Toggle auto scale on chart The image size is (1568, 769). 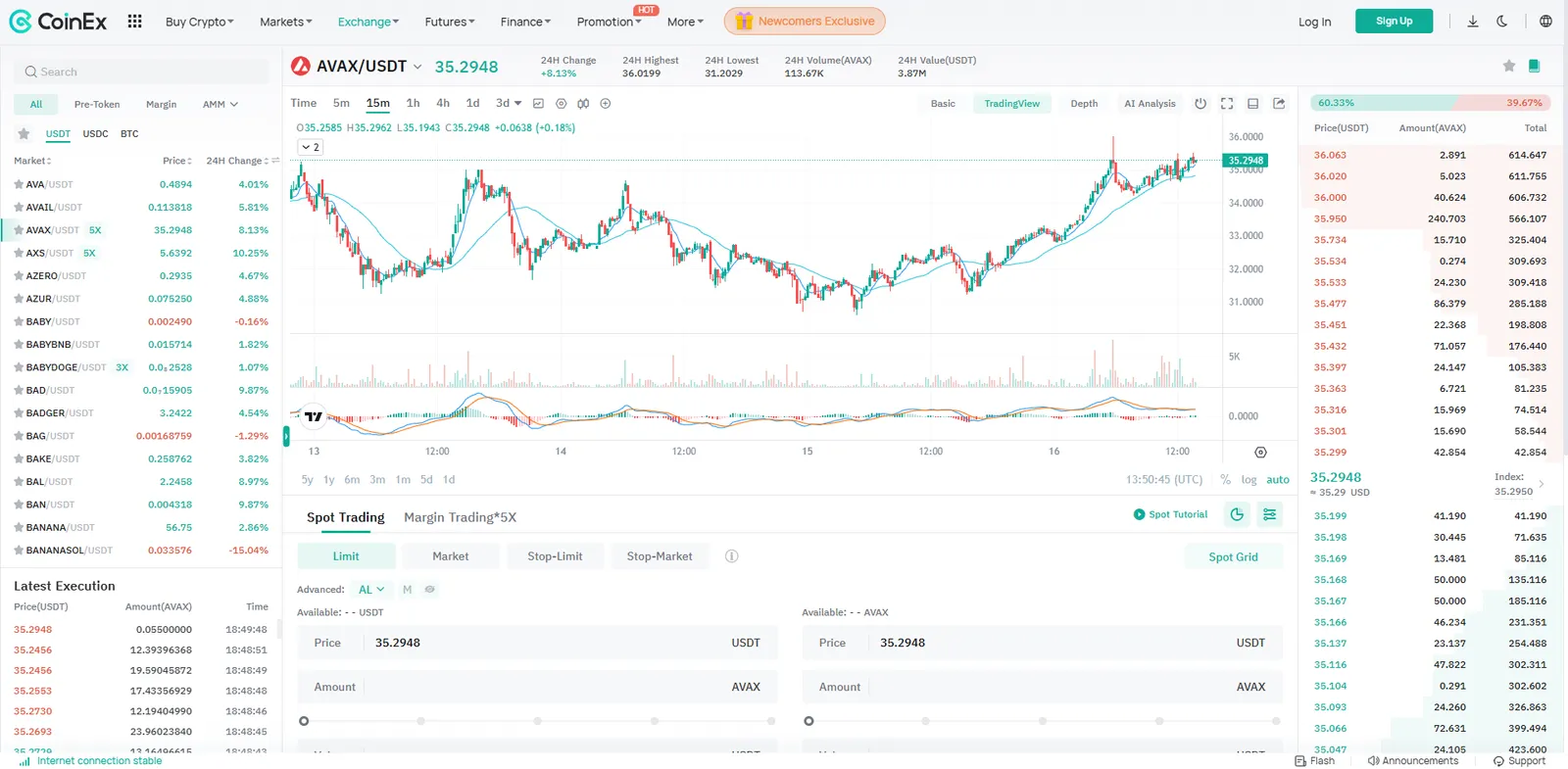[x=1278, y=480]
